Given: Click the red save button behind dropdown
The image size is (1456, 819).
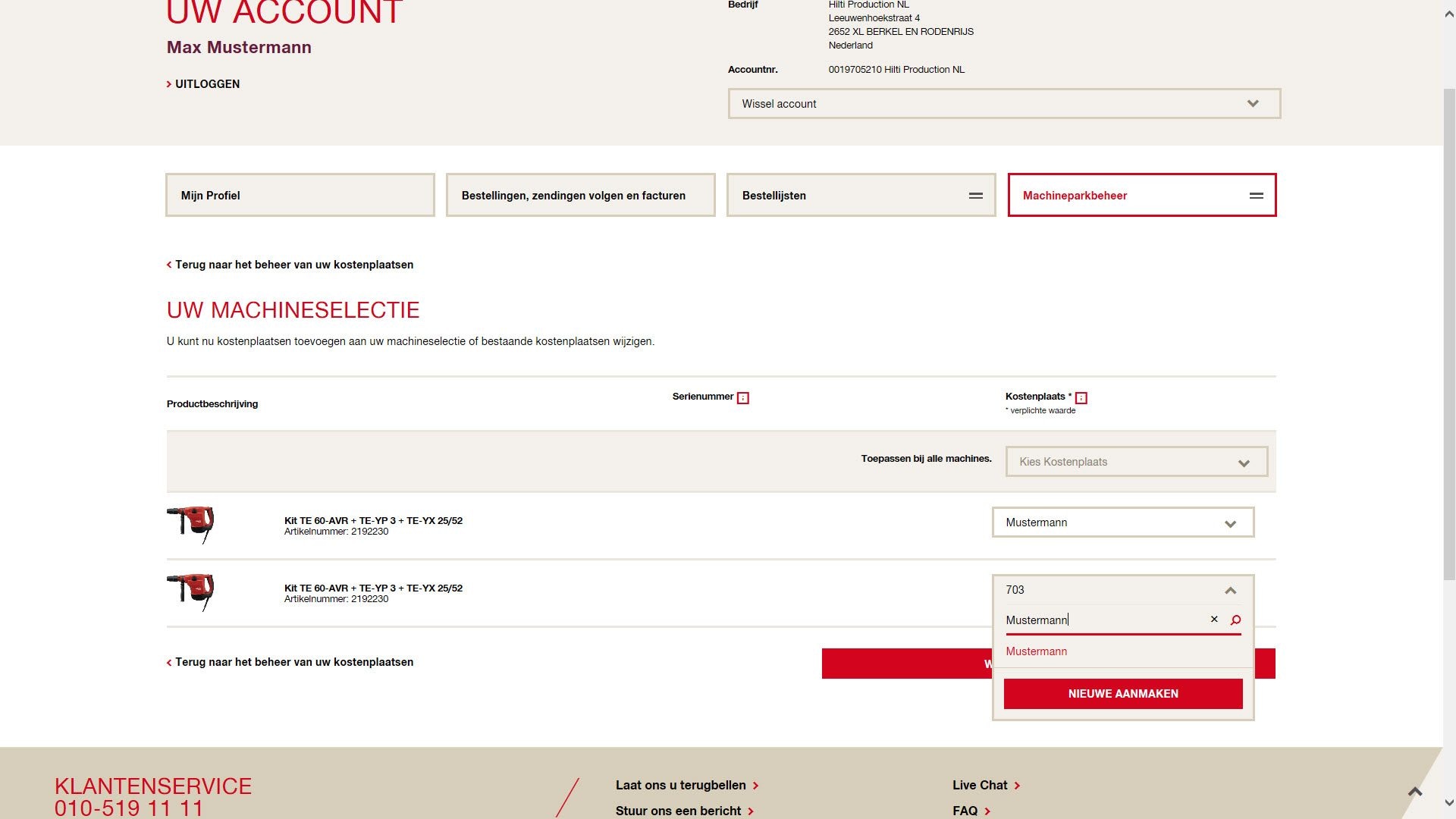Looking at the screenshot, I should click(x=906, y=664).
